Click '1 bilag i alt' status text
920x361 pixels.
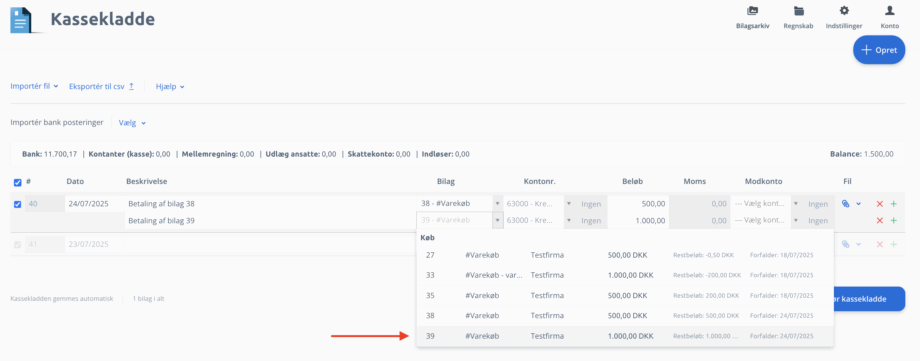coord(148,298)
